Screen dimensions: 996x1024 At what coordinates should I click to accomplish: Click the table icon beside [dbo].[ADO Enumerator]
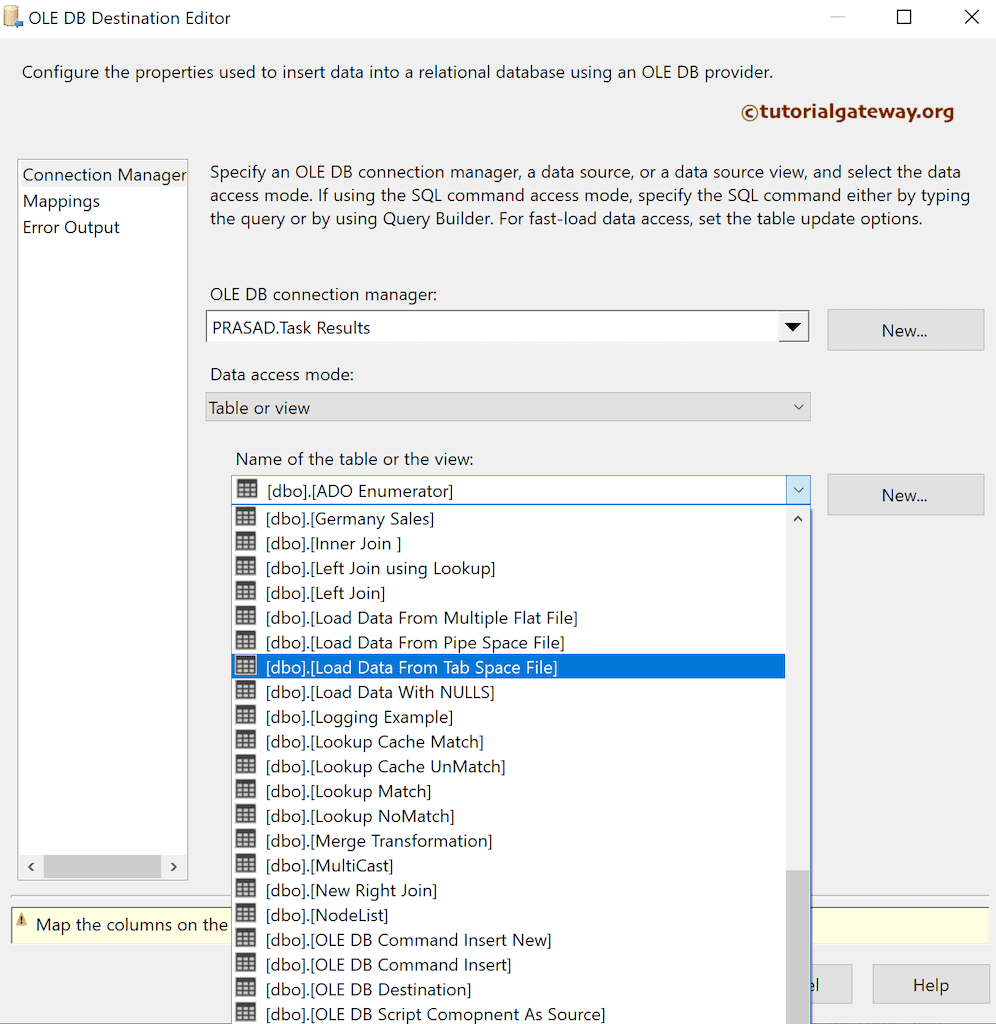[246, 489]
